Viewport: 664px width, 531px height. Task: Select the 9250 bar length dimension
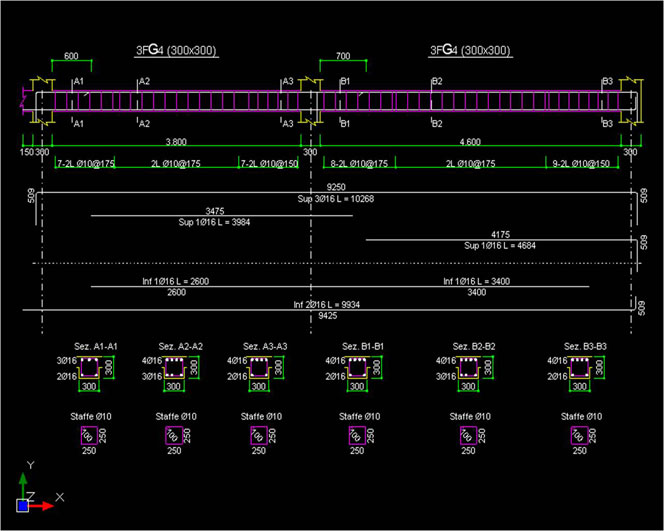point(336,187)
